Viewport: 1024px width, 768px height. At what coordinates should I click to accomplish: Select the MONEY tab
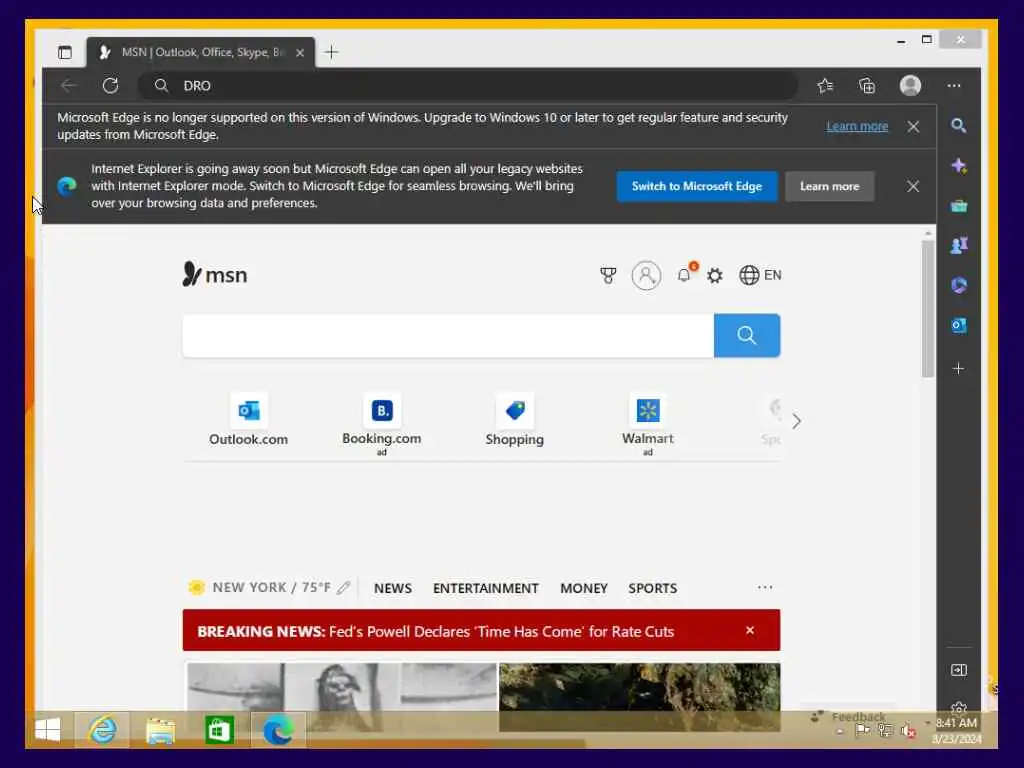[584, 588]
